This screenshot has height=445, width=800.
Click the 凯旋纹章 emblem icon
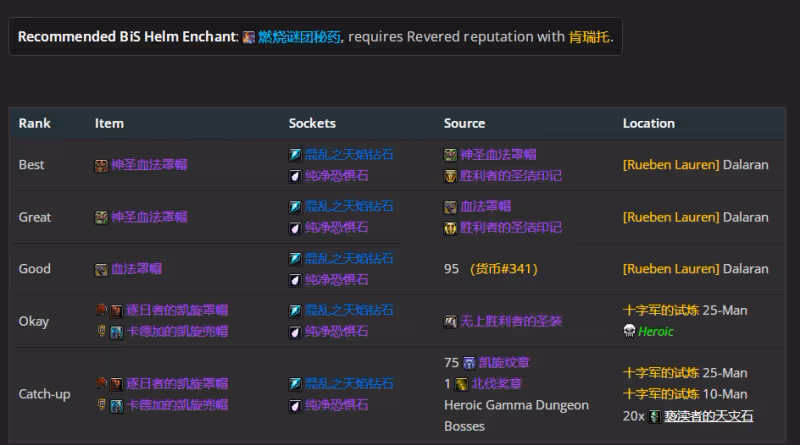point(469,363)
